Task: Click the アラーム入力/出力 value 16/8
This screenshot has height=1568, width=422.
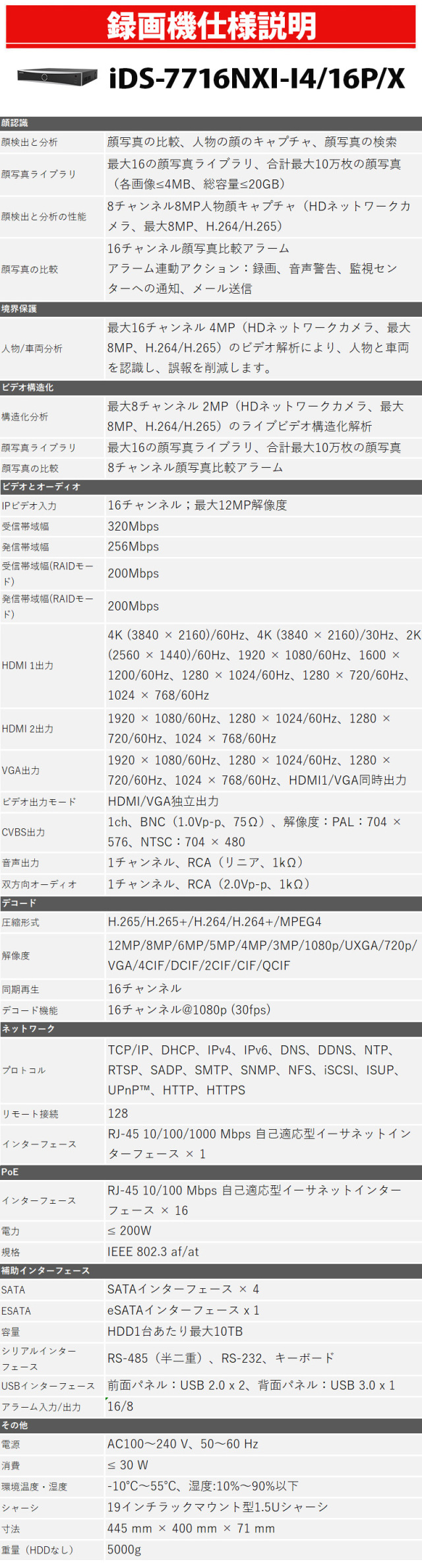Action: [x=121, y=1406]
